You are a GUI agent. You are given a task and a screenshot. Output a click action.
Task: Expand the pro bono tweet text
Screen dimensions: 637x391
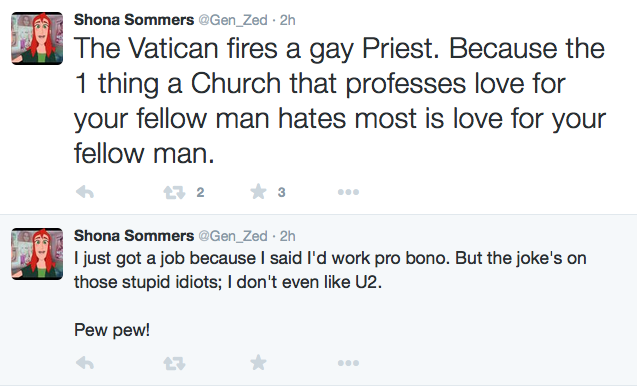[x=330, y=294]
